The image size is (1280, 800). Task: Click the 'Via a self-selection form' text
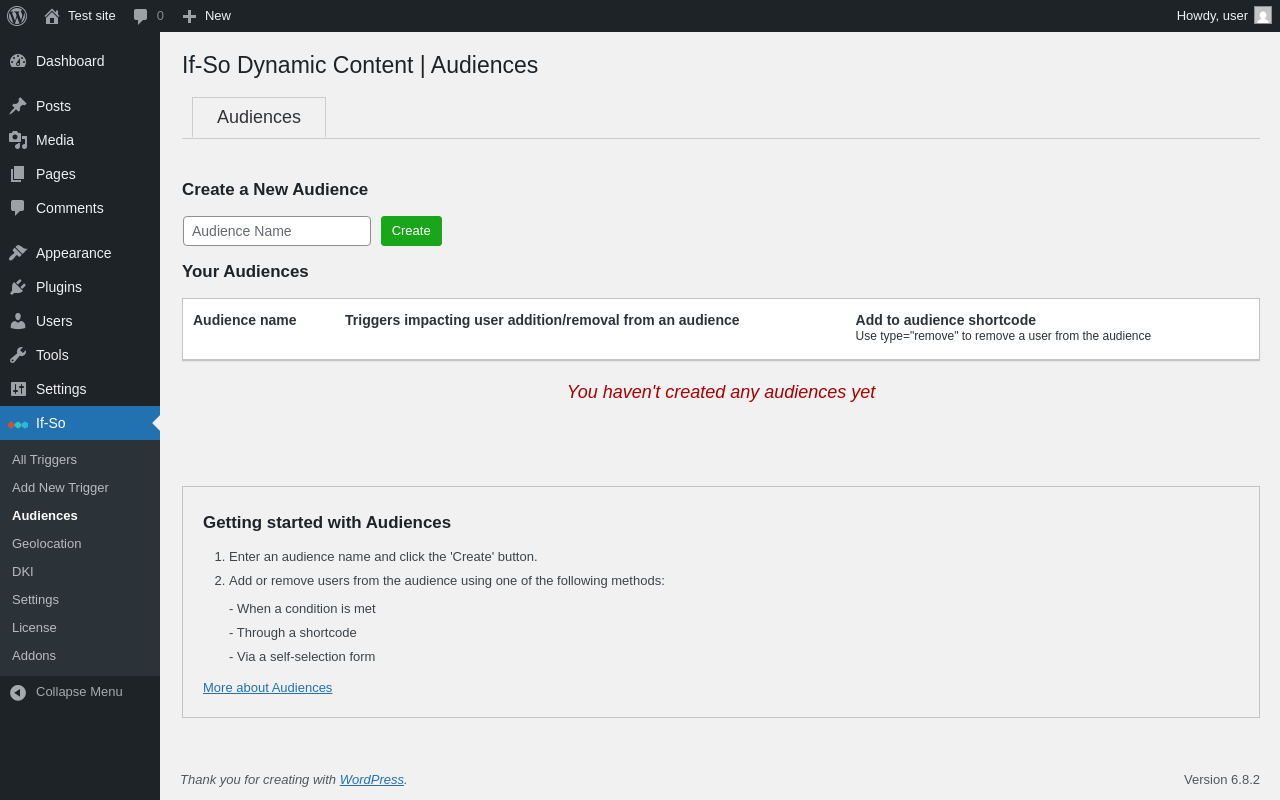click(302, 657)
